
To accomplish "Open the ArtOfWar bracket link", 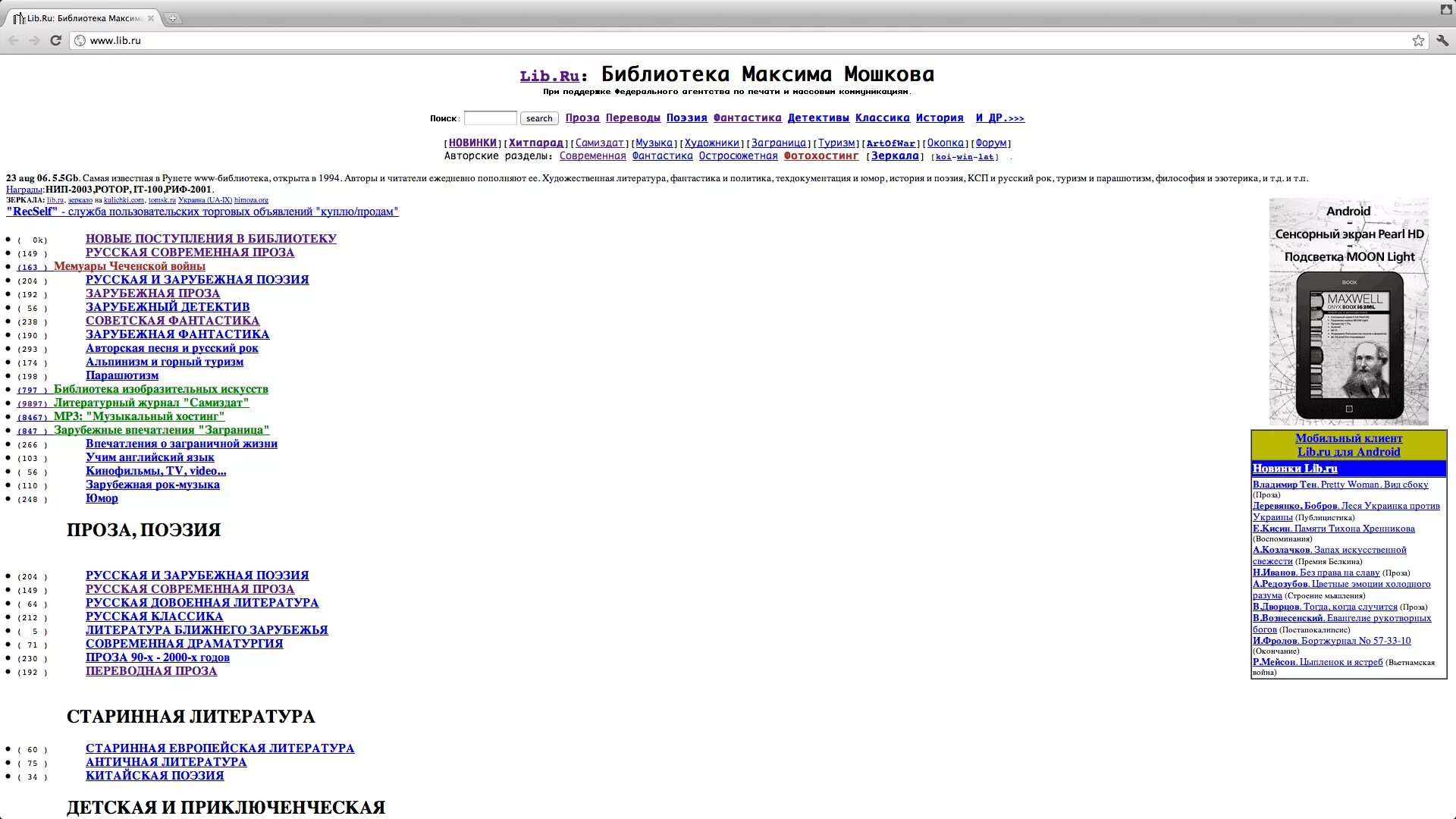I will (891, 143).
